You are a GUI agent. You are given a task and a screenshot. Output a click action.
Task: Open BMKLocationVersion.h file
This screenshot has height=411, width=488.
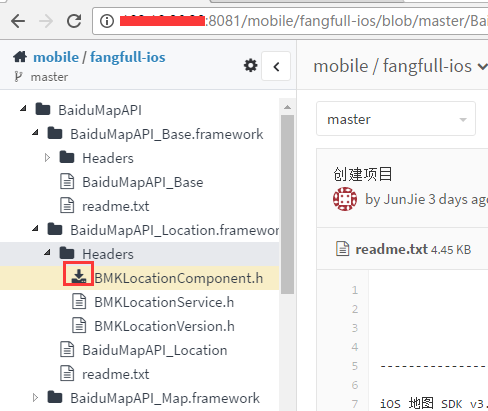click(x=164, y=326)
